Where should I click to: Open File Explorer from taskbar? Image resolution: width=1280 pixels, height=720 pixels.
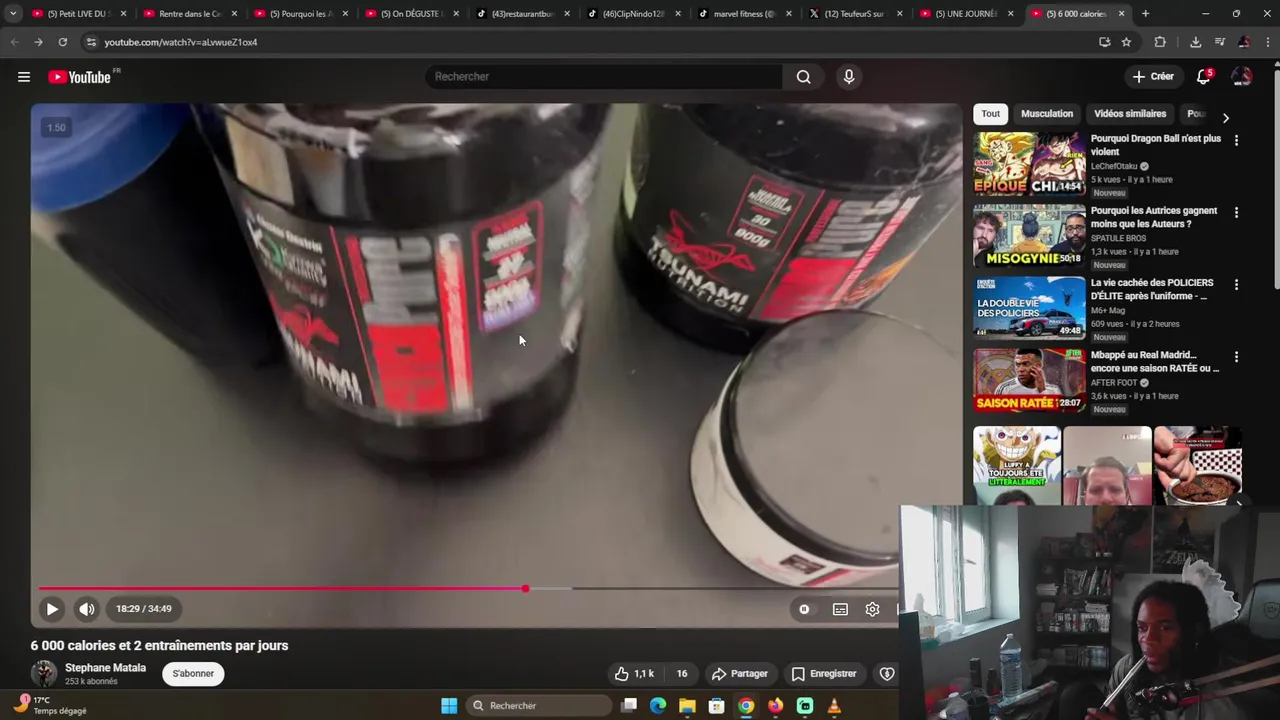click(687, 706)
